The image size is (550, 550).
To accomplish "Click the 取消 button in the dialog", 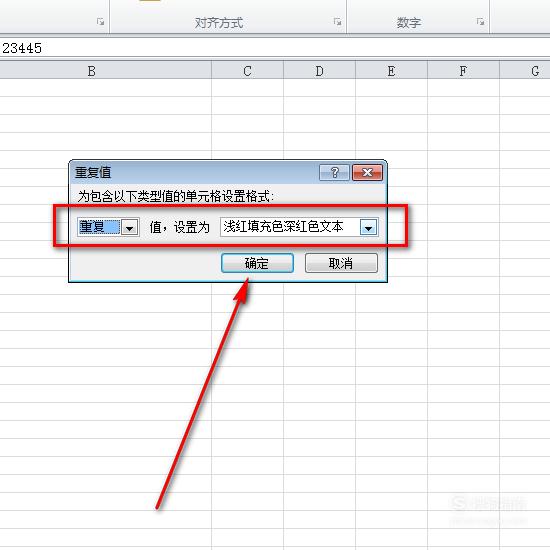I will pos(341,263).
